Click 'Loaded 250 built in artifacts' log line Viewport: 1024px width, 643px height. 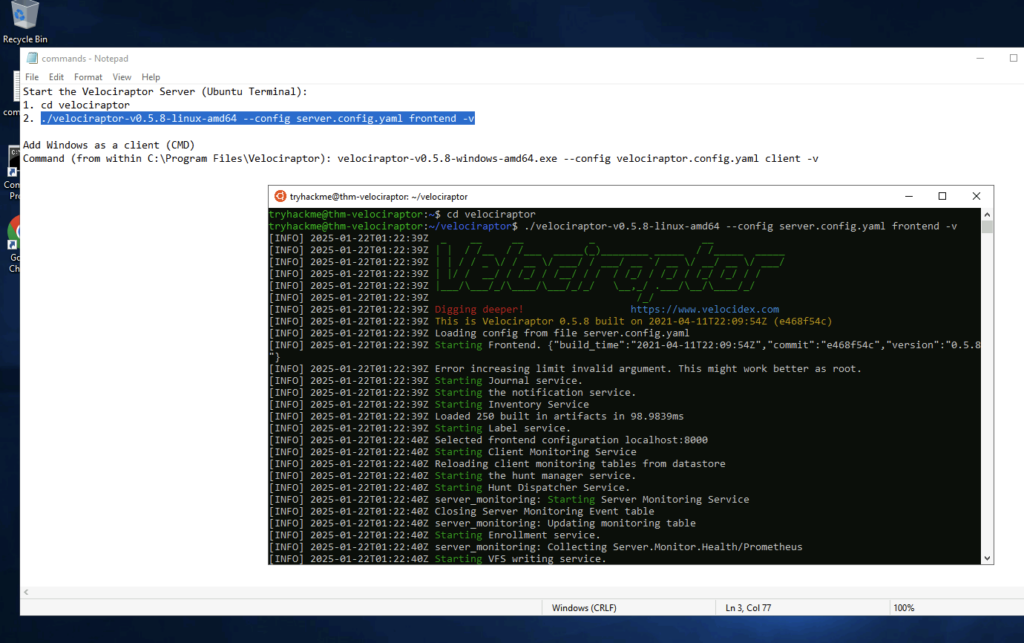(x=476, y=416)
